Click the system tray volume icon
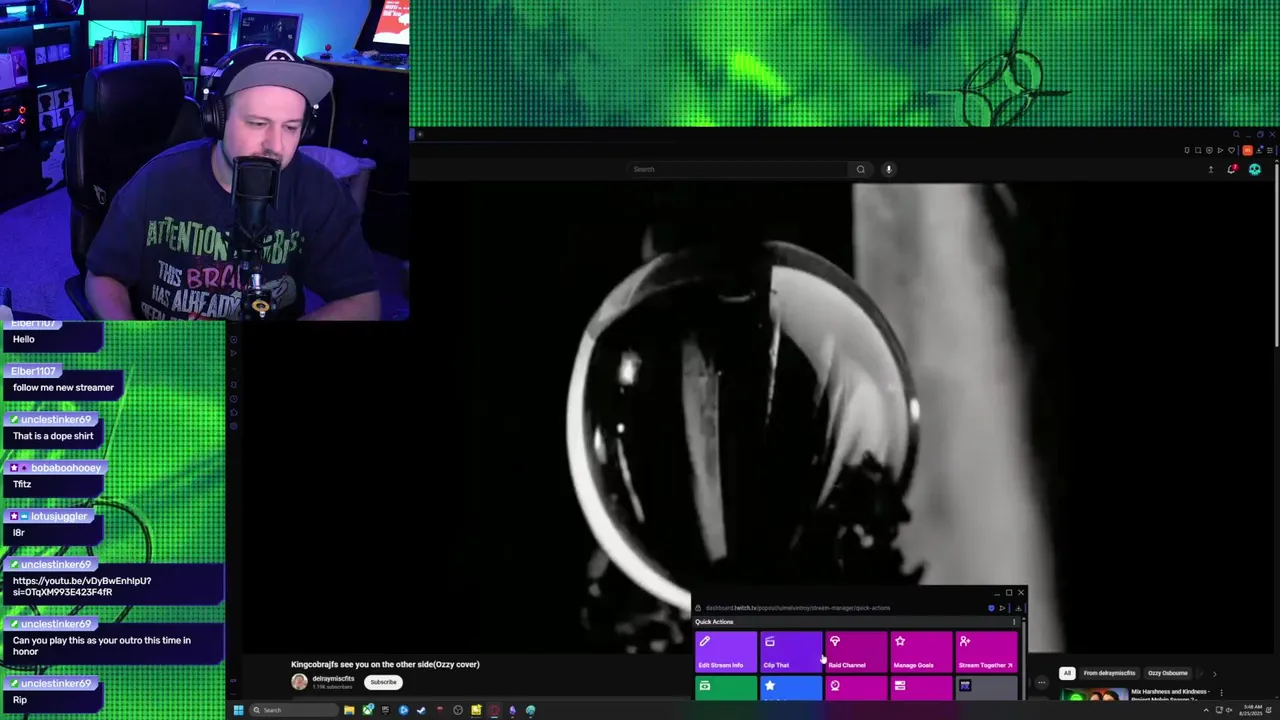This screenshot has height=720, width=1280. pos(1229,710)
